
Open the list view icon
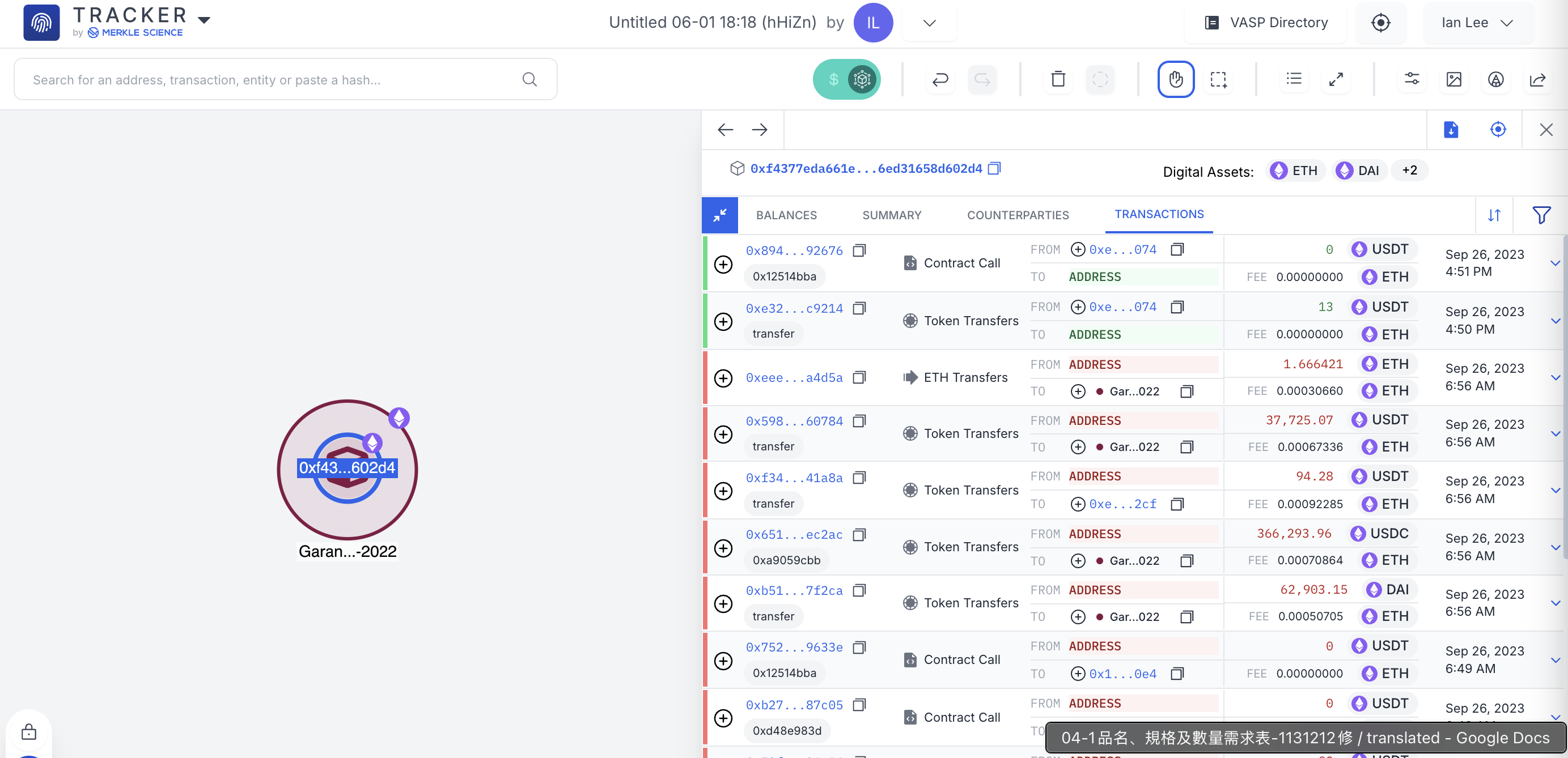pyautogui.click(x=1294, y=79)
